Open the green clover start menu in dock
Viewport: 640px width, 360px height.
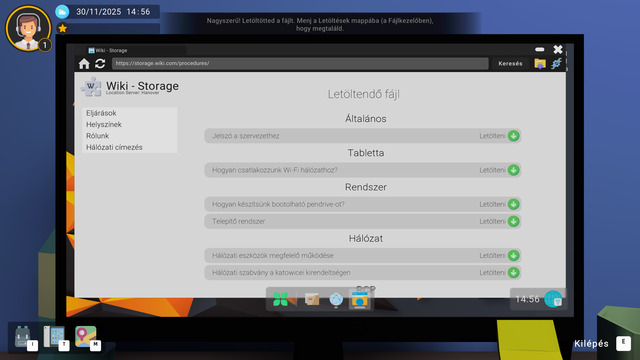[x=280, y=300]
